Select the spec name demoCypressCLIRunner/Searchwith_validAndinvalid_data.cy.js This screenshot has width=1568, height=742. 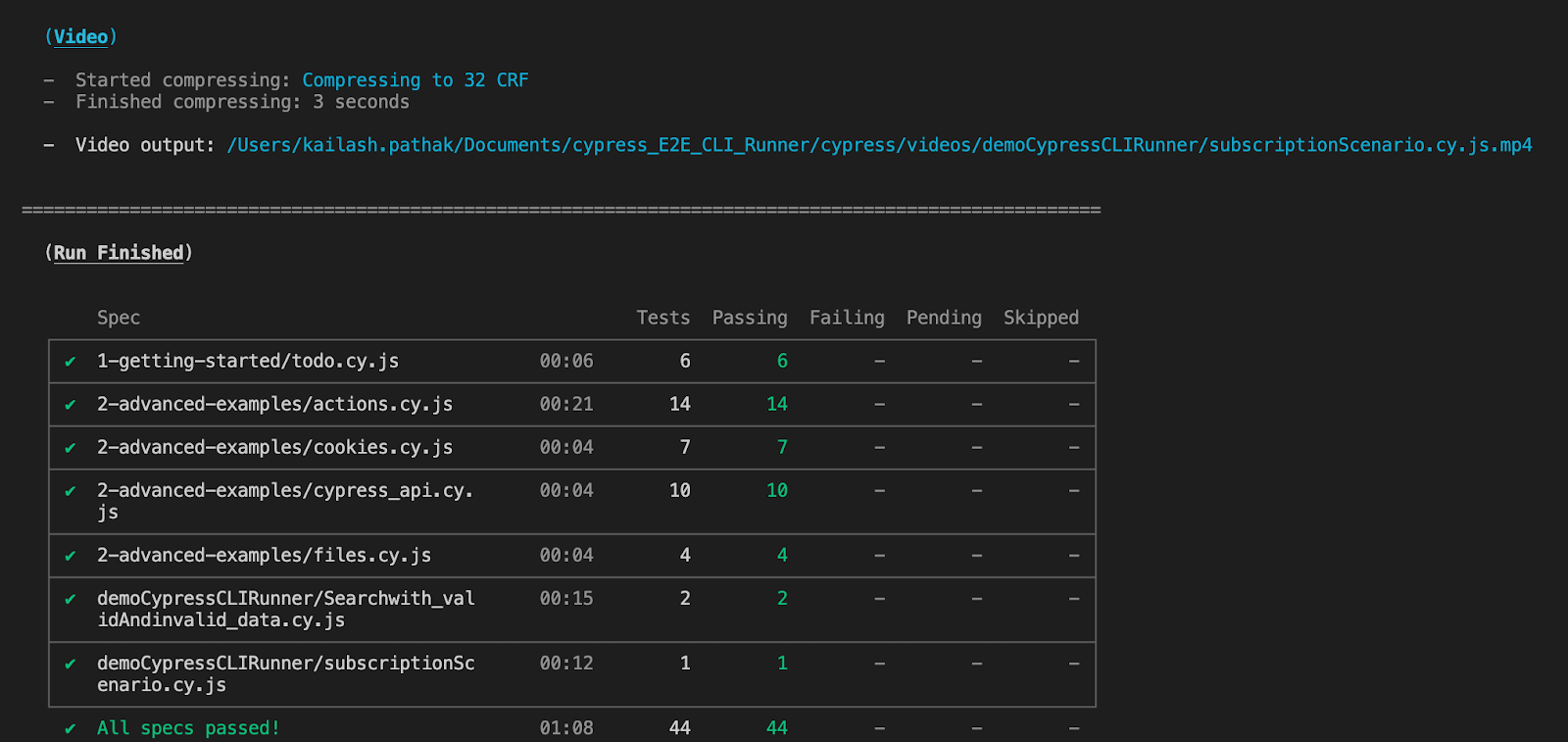(286, 609)
